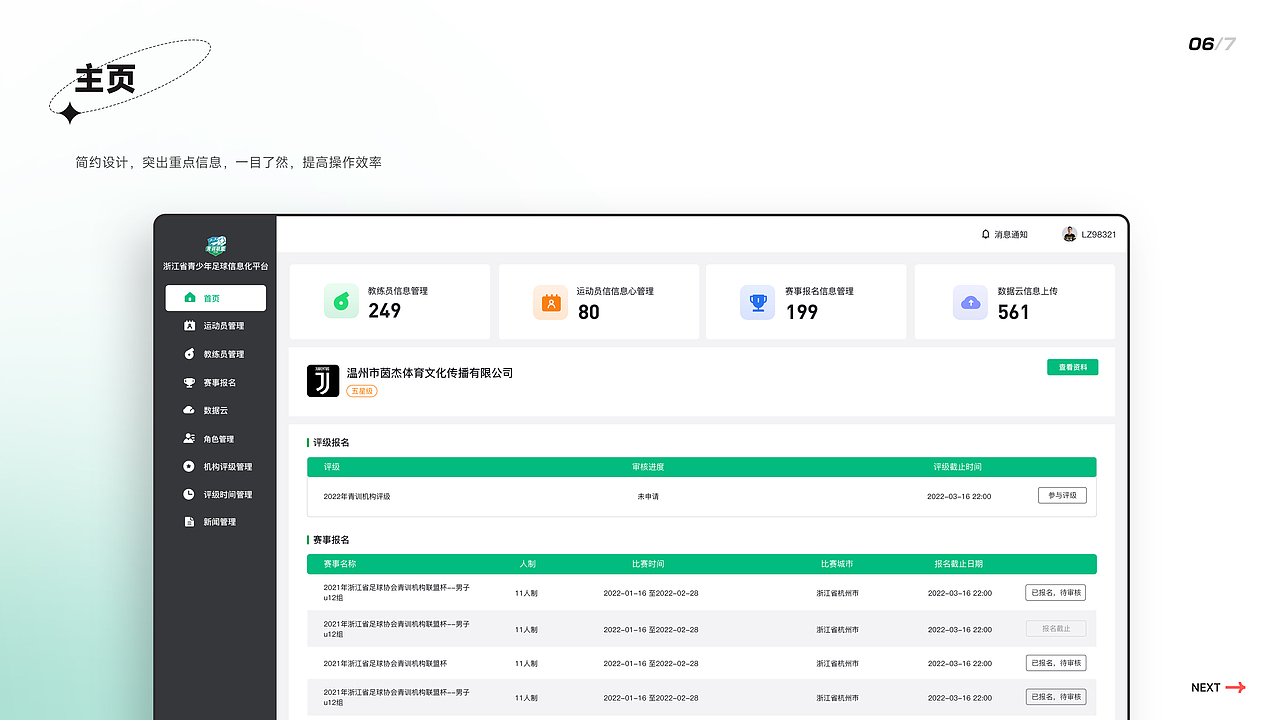The width and height of the screenshot is (1280, 720).
Task: Click the orange athlete icon on card
Action: [550, 301]
